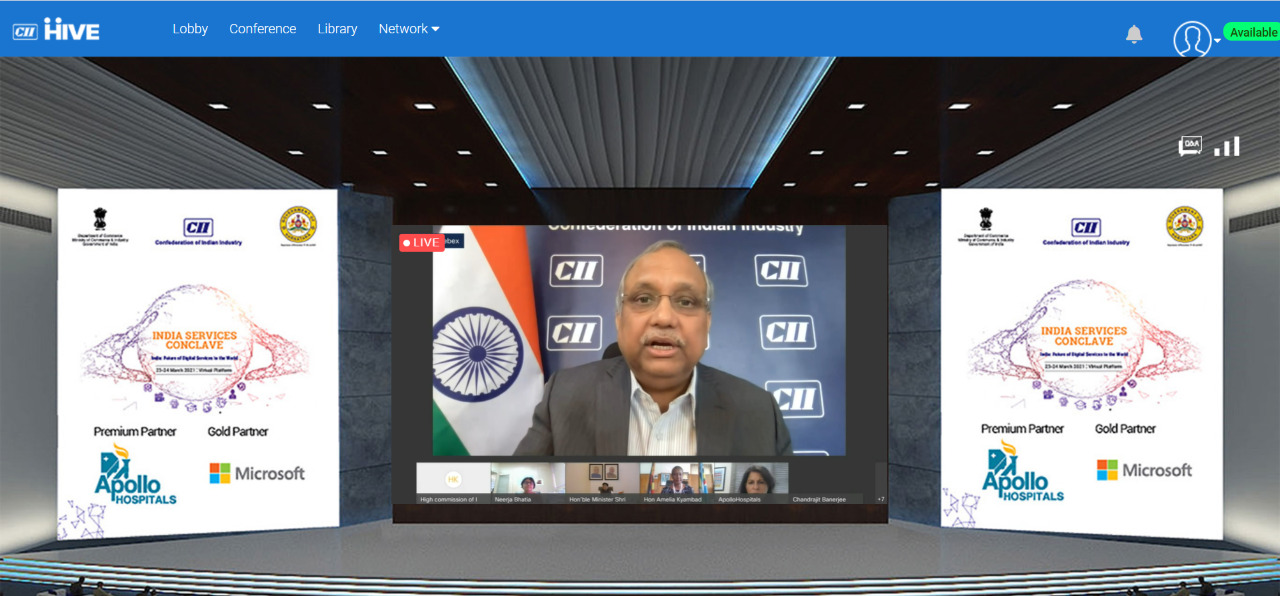
Task: Go to the Lobby
Action: tap(190, 29)
